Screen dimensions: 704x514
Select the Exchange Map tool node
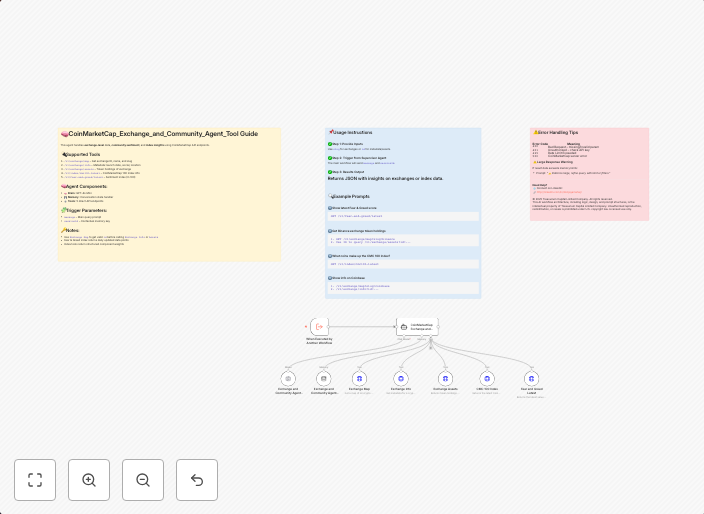(x=359, y=378)
